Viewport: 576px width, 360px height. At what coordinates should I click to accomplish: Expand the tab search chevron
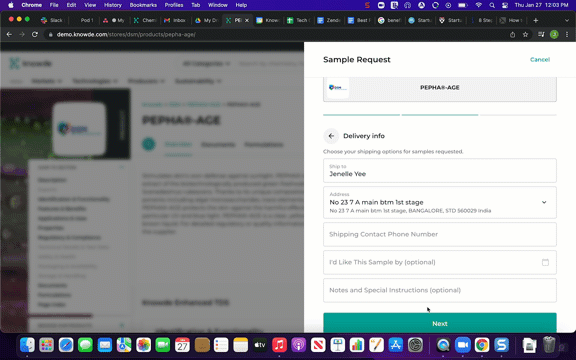tap(567, 20)
